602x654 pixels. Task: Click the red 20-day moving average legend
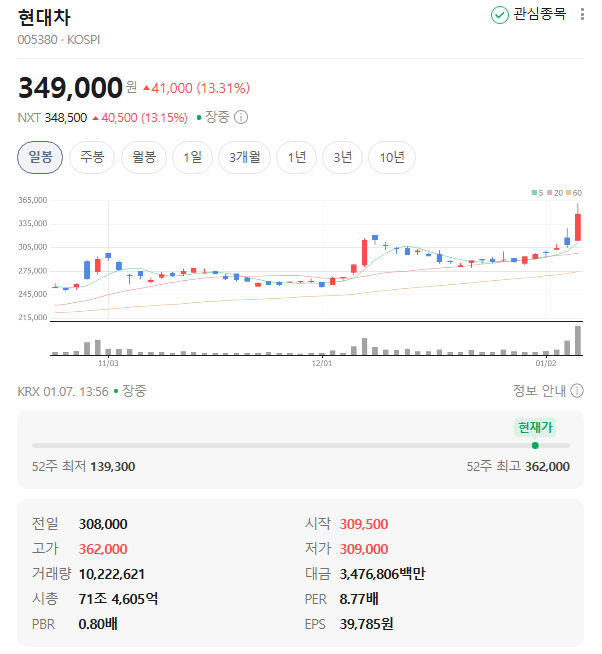click(556, 192)
